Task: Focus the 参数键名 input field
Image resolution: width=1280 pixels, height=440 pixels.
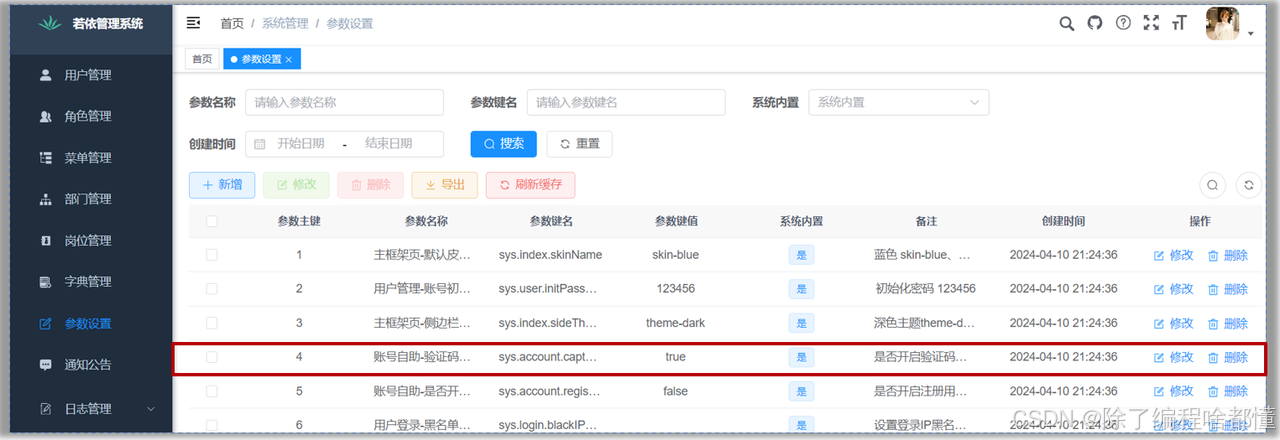Action: click(626, 102)
